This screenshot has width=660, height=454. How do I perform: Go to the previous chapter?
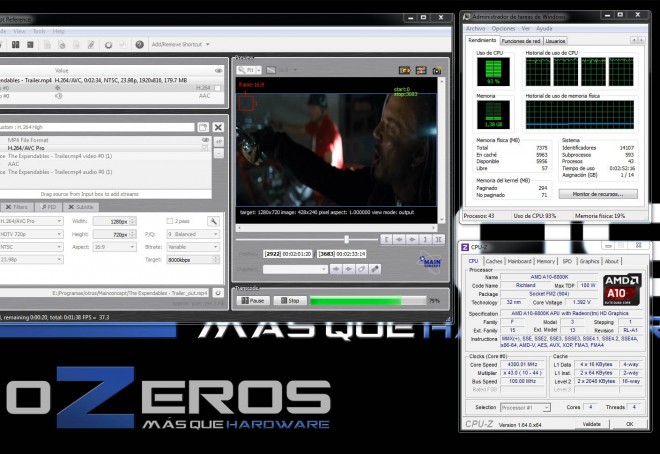(335, 269)
